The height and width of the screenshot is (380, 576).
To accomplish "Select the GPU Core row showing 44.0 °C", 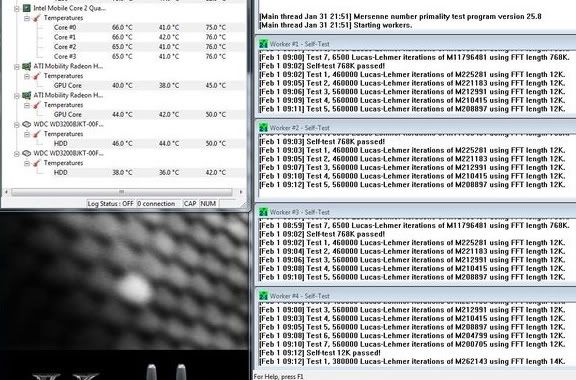I will pos(149,114).
